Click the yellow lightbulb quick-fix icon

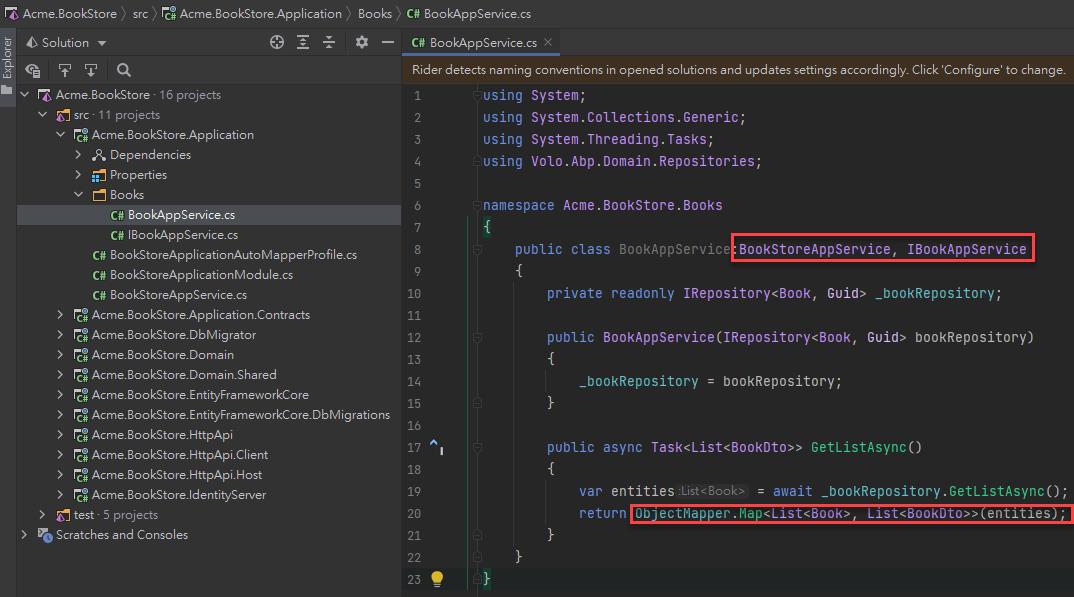437,579
